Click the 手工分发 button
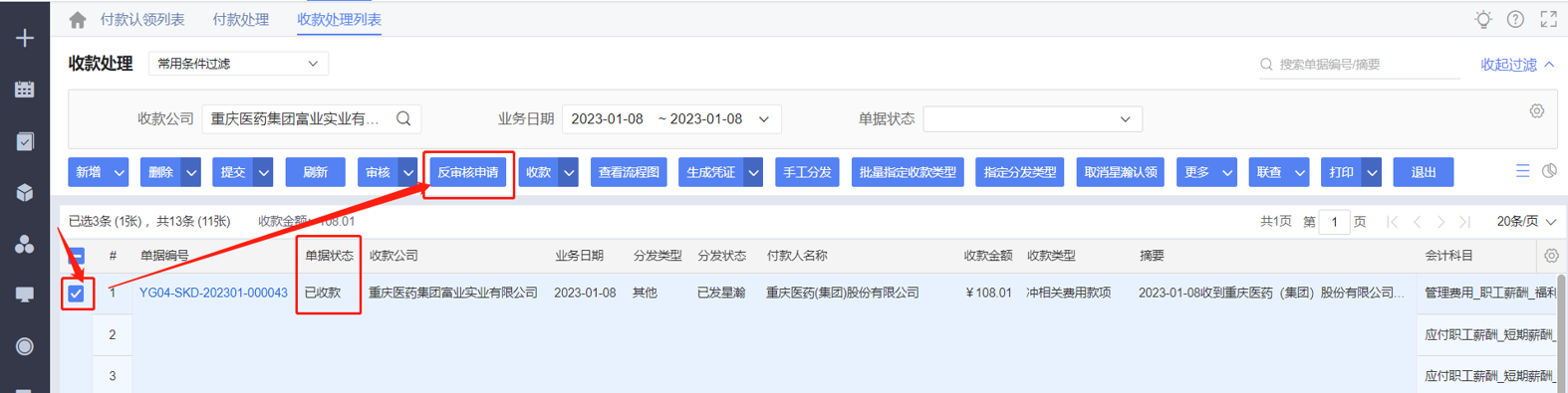The height and width of the screenshot is (393, 1568). 807,172
